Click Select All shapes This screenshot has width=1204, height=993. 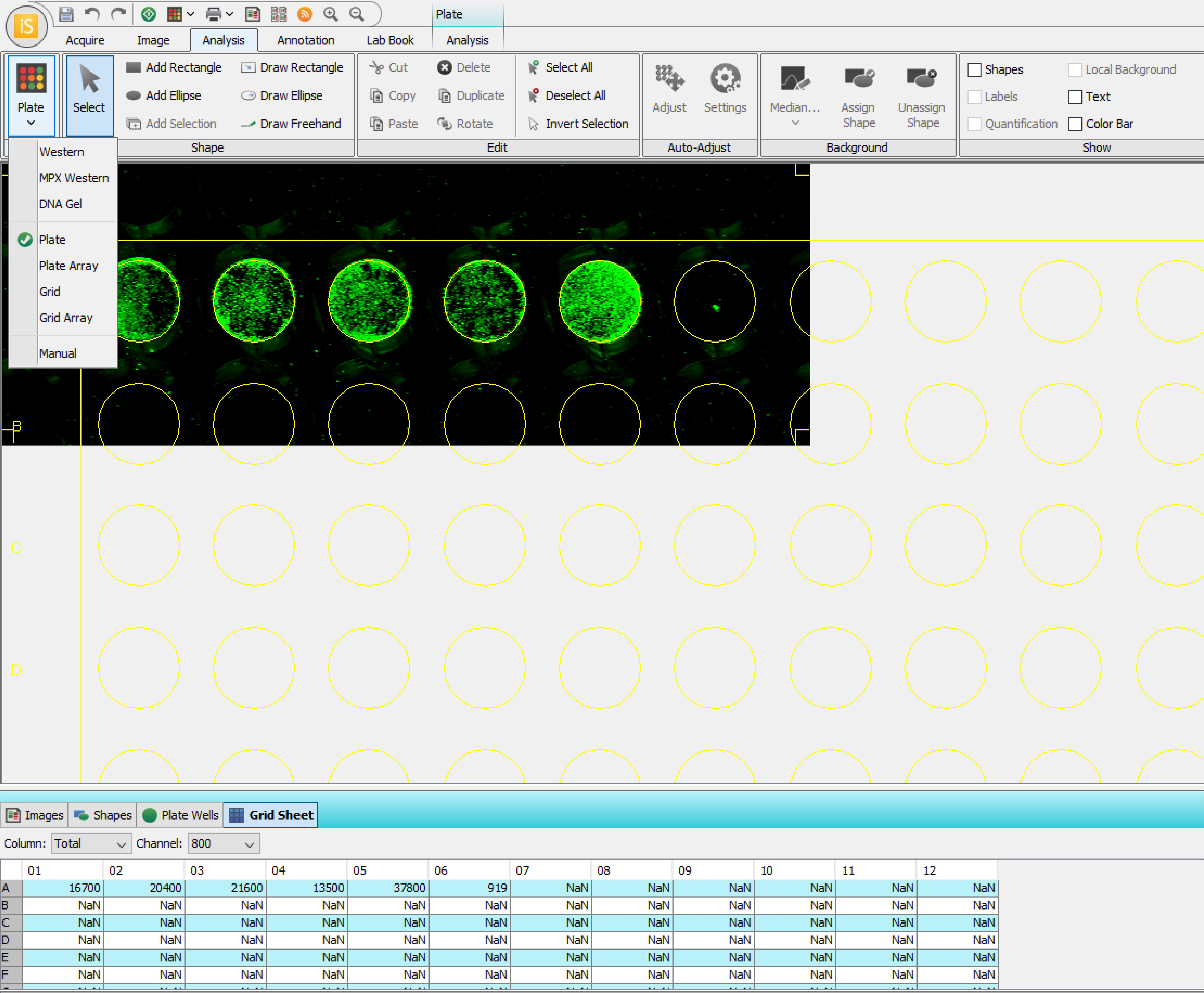(560, 67)
